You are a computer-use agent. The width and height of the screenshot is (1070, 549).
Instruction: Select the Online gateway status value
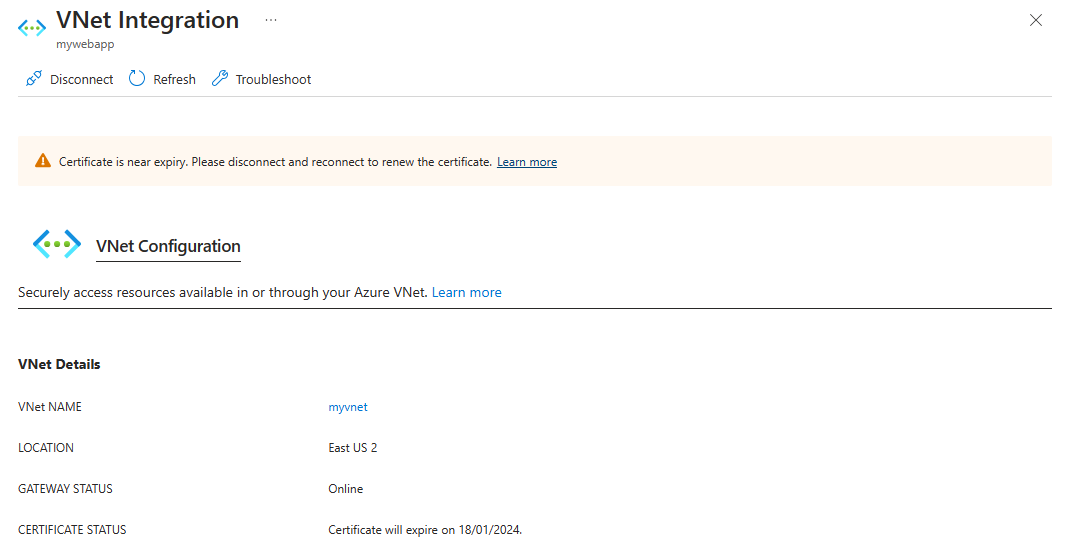pyautogui.click(x=346, y=489)
